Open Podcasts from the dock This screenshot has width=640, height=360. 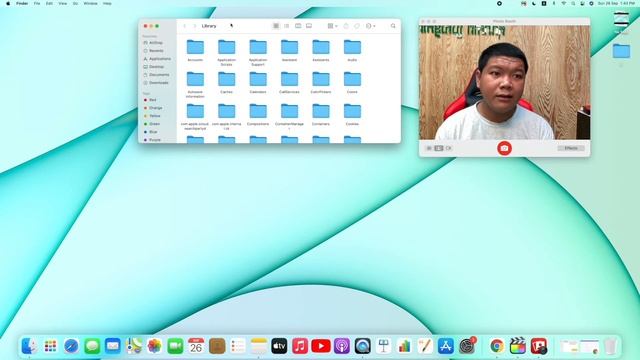[342, 346]
